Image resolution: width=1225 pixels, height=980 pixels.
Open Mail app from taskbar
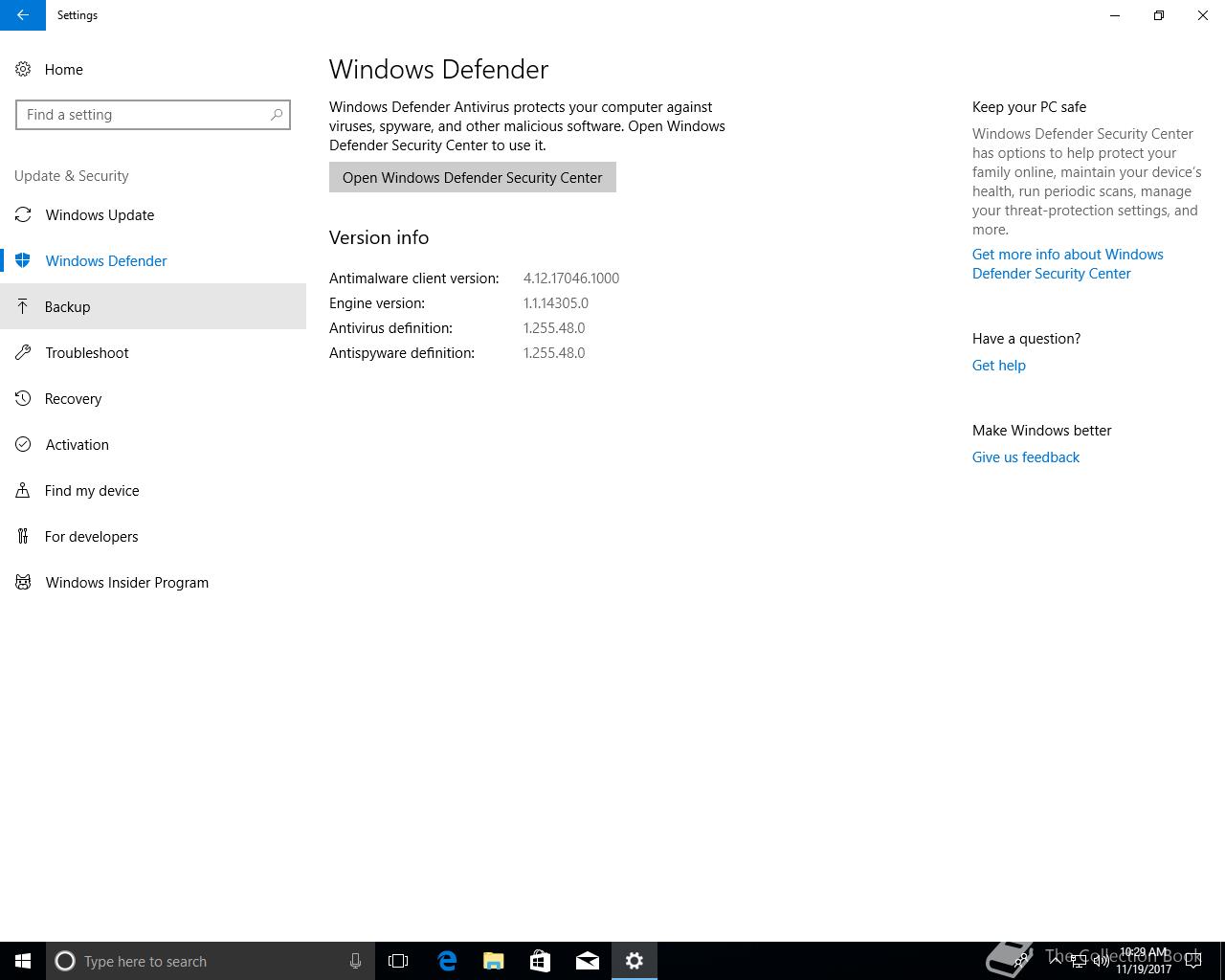588,961
